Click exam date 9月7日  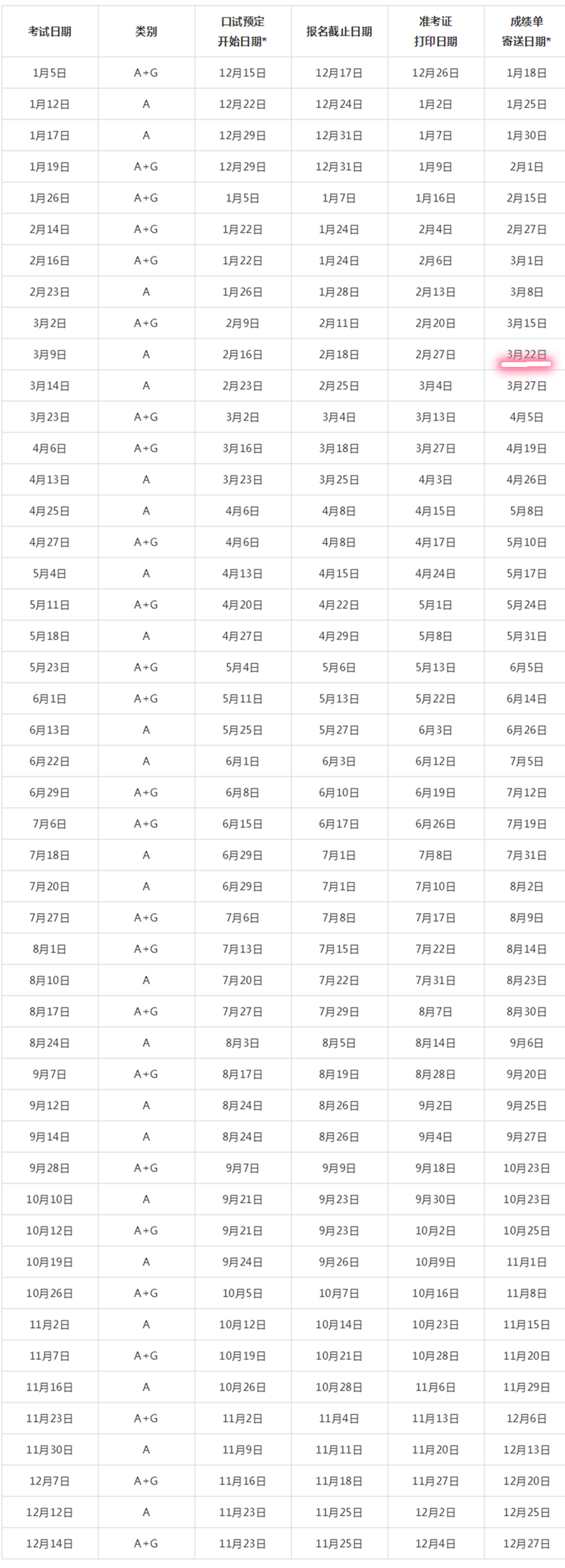[x=50, y=1074]
